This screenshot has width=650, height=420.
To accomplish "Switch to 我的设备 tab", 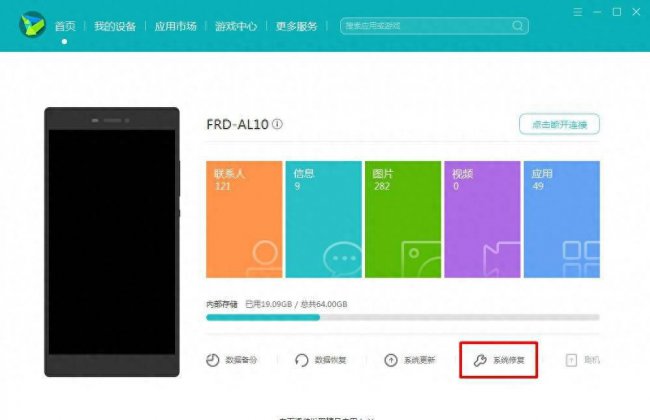I will point(115,26).
